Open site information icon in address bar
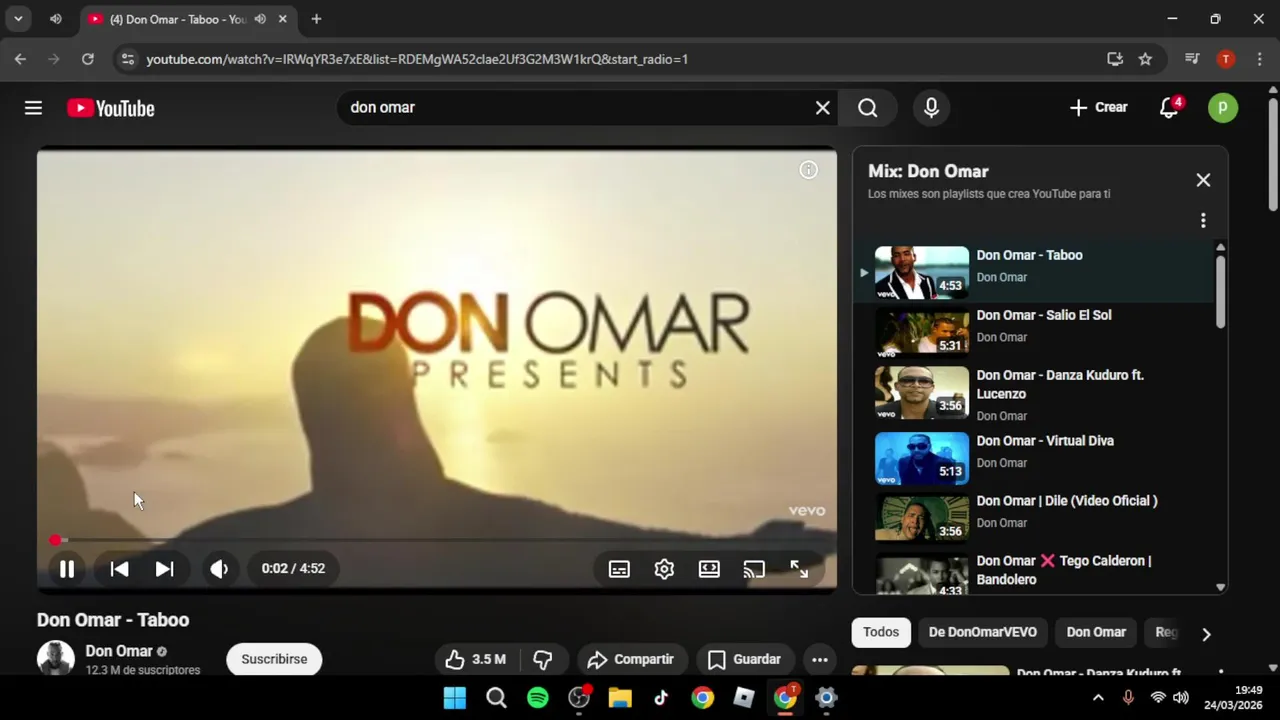 point(127,59)
